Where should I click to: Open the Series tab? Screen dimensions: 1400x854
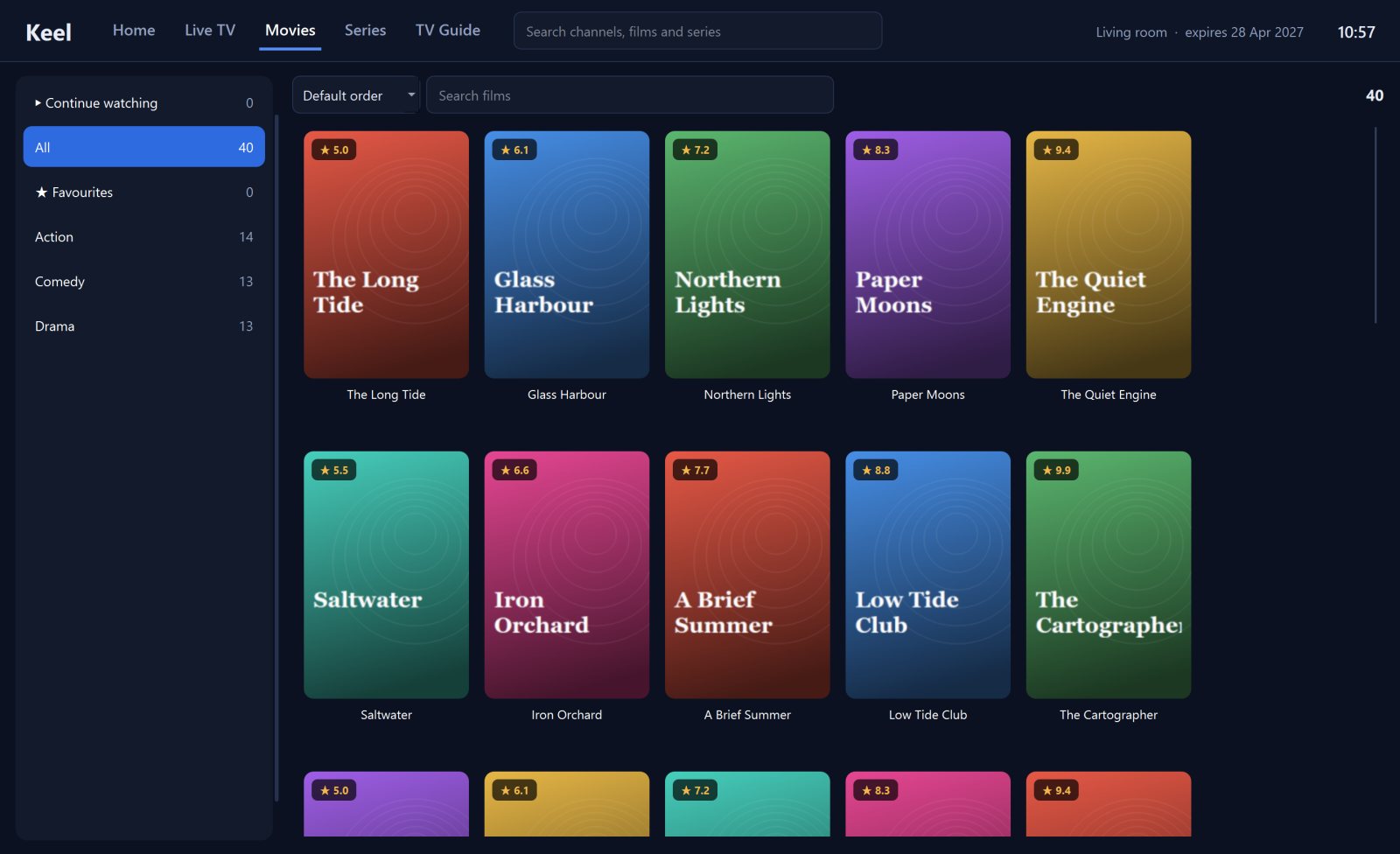365,31
